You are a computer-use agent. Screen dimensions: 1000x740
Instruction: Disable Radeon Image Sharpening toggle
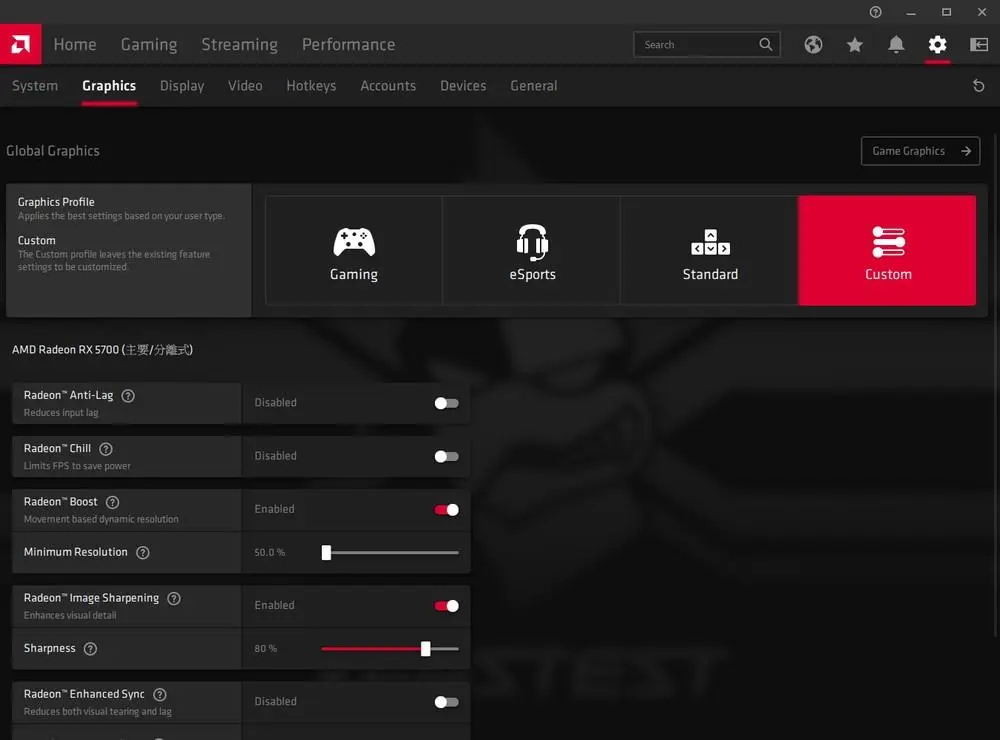pos(446,606)
